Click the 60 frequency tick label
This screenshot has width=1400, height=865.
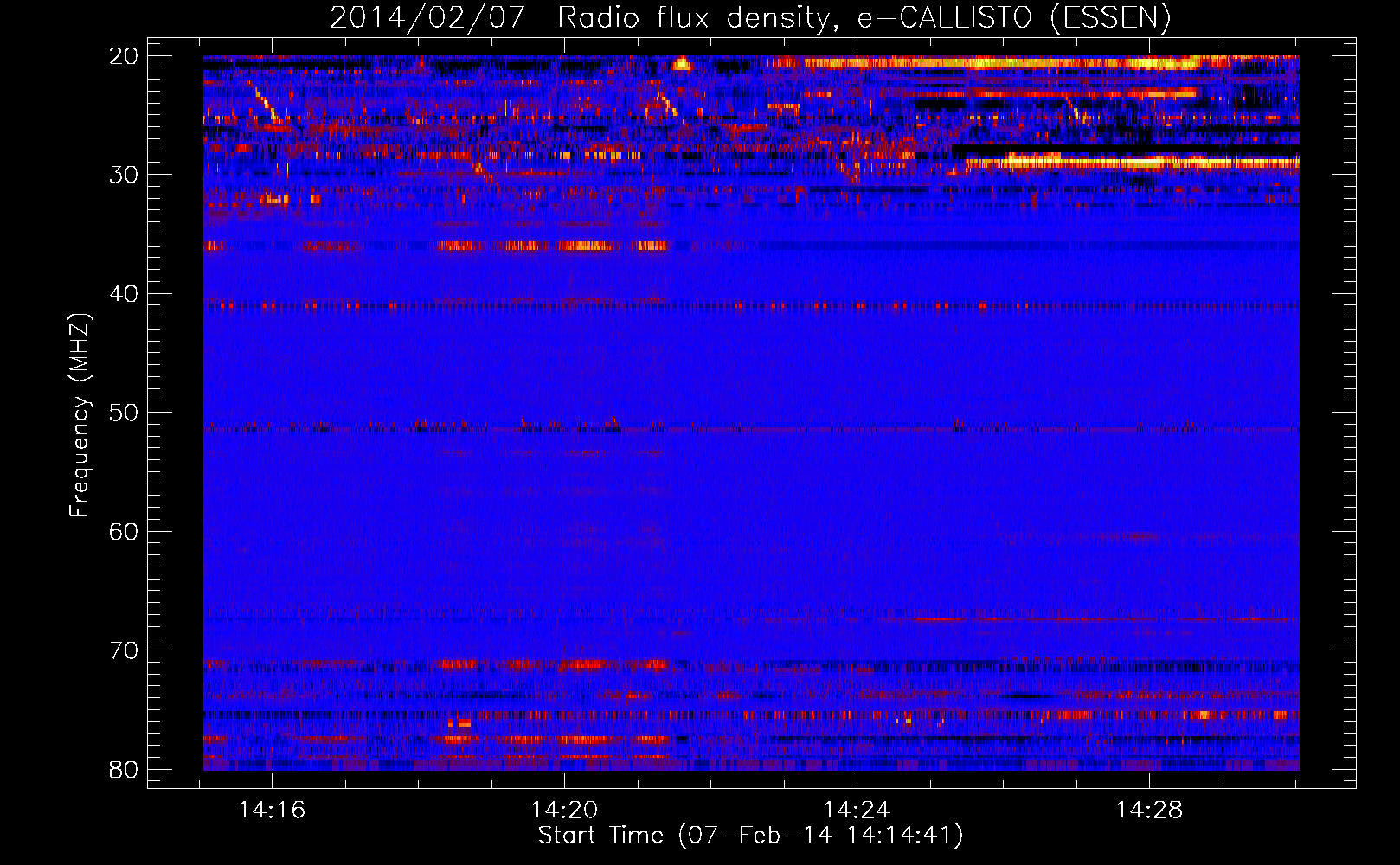(124, 531)
